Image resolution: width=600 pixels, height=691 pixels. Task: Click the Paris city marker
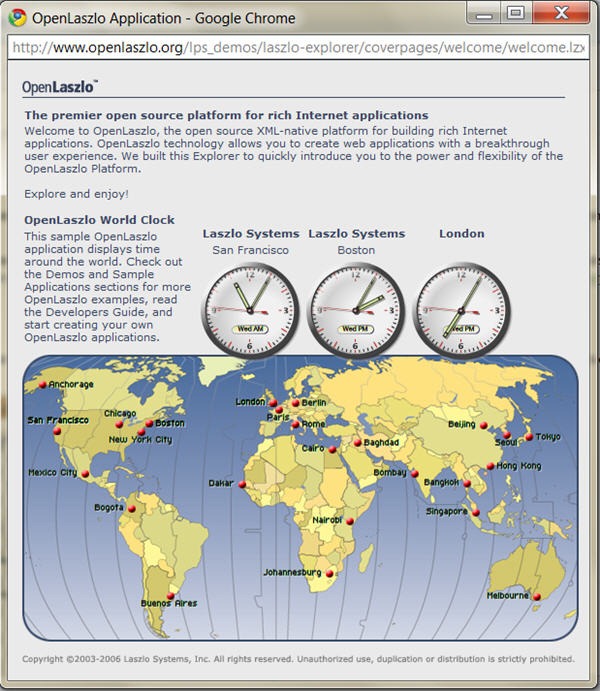coord(279,410)
